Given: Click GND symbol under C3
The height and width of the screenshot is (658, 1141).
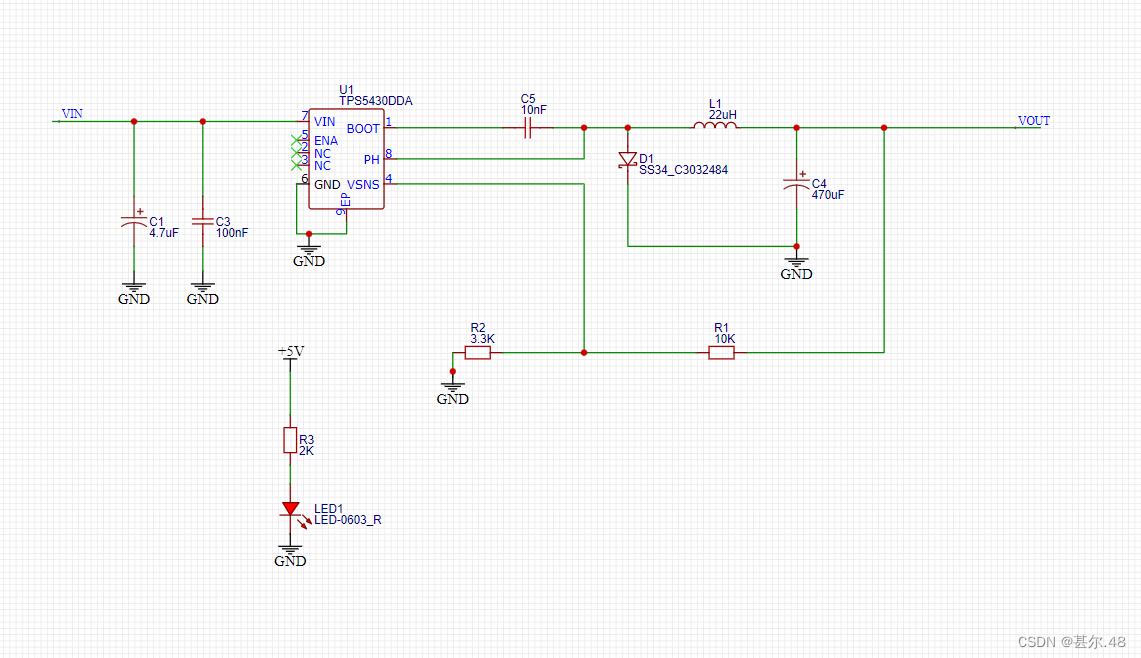Looking at the screenshot, I should [202, 293].
